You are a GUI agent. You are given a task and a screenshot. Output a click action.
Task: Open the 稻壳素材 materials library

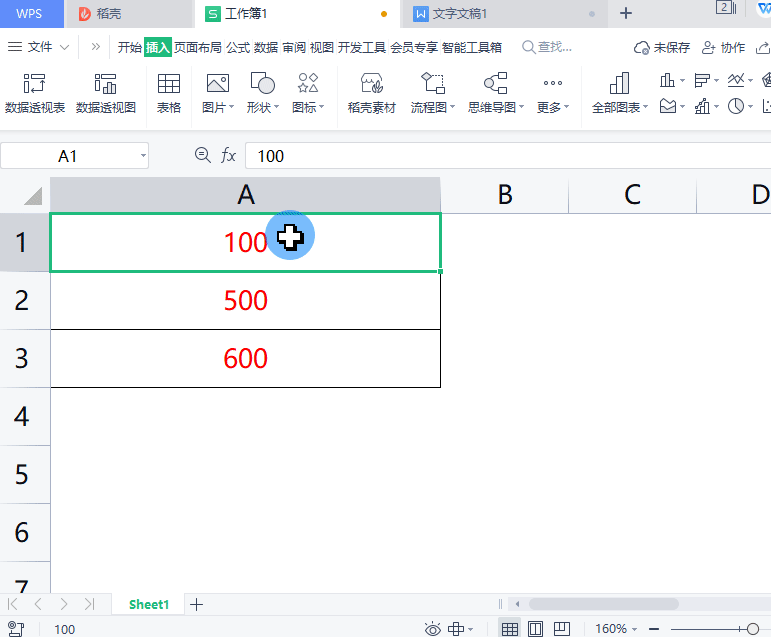pyautogui.click(x=372, y=93)
